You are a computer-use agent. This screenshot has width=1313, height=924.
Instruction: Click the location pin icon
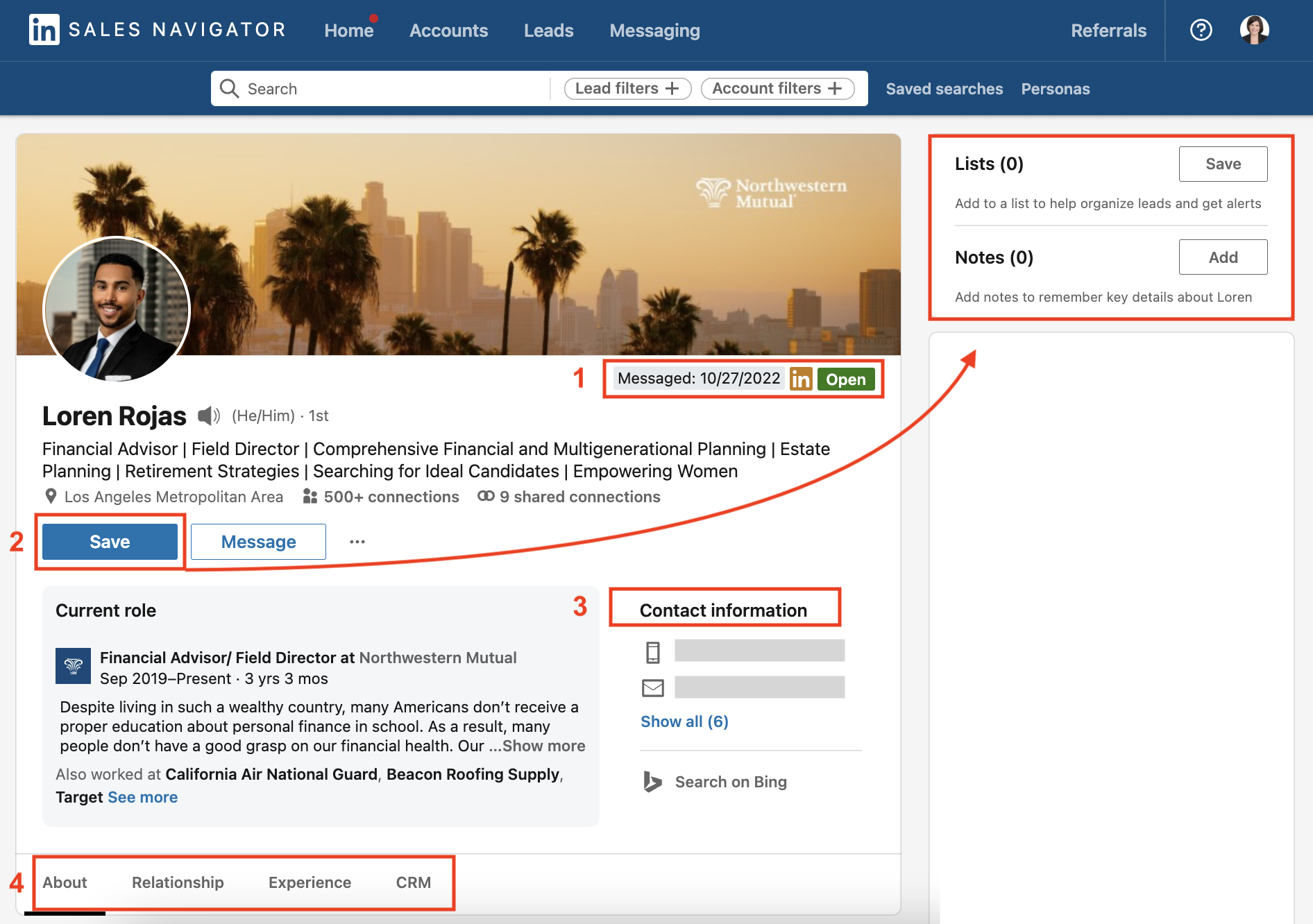point(51,497)
